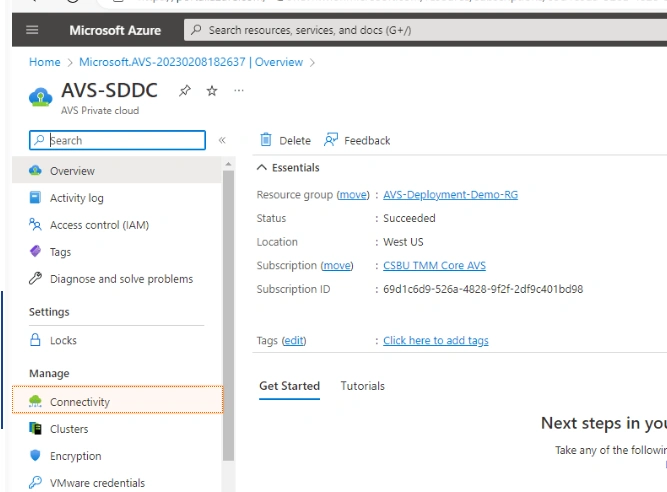667x492 pixels.
Task: Click the Activity log icon
Action: [35, 198]
